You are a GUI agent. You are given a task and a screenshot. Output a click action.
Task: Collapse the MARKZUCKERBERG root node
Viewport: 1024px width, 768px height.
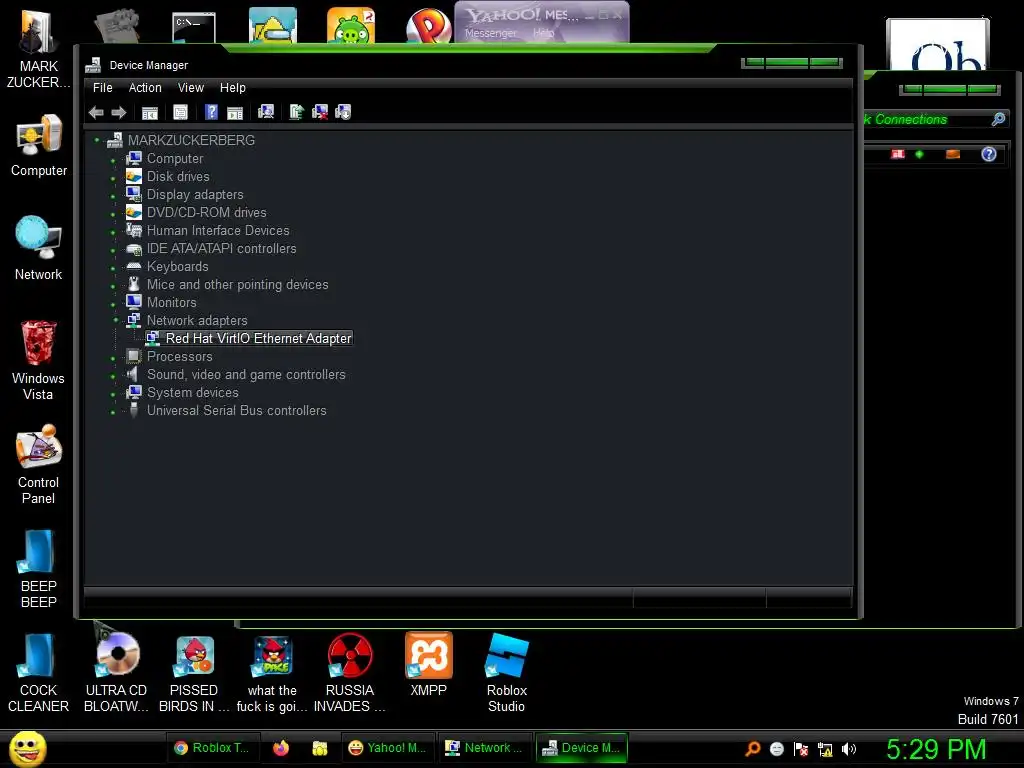pos(97,140)
